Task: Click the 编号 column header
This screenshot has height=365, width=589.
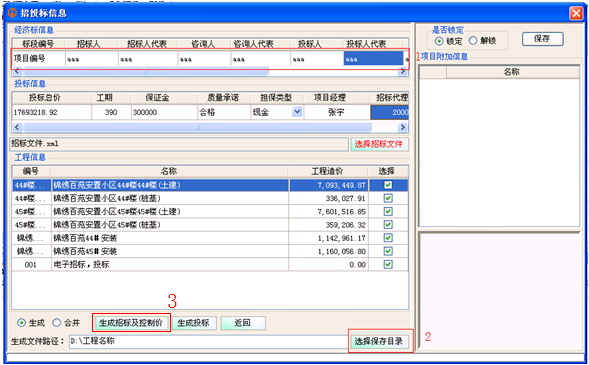Action: click(x=31, y=171)
